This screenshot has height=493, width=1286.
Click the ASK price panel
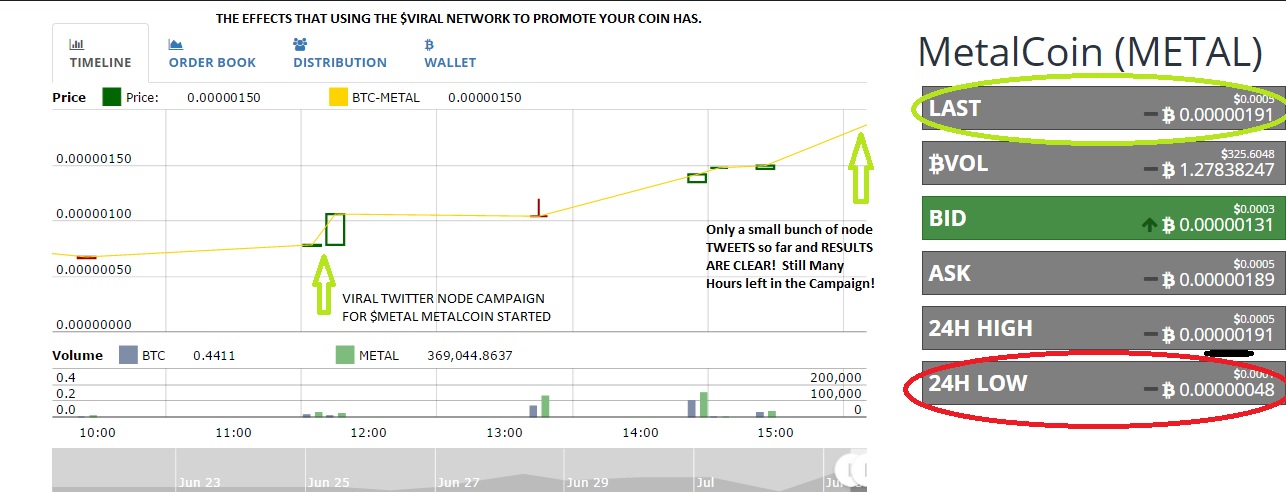tap(1101, 273)
